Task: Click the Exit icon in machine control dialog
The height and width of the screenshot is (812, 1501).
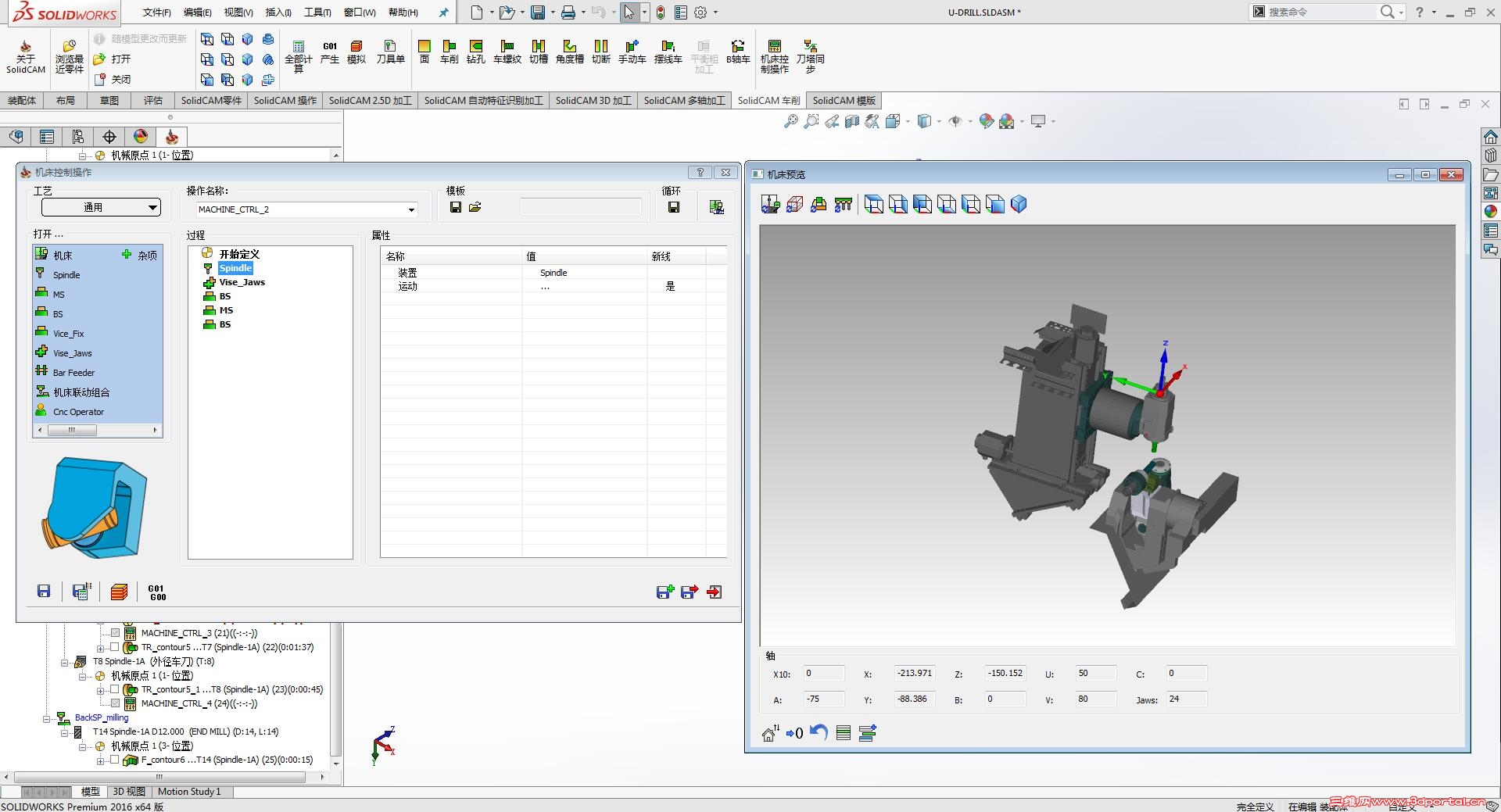Action: pos(714,592)
